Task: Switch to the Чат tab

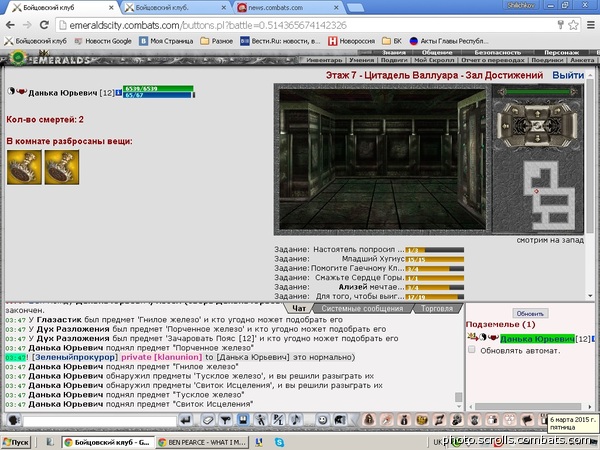Action: point(299,308)
